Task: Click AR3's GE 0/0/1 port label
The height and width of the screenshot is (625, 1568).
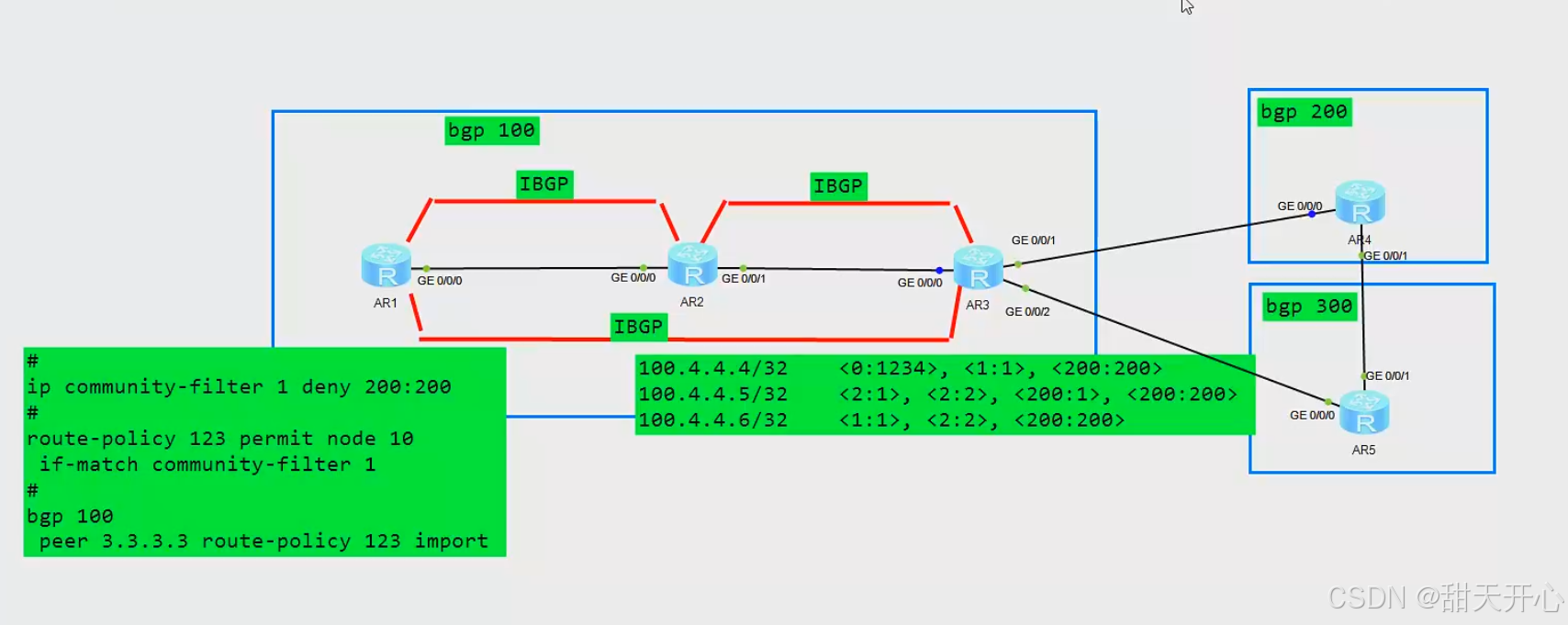Action: (1034, 240)
